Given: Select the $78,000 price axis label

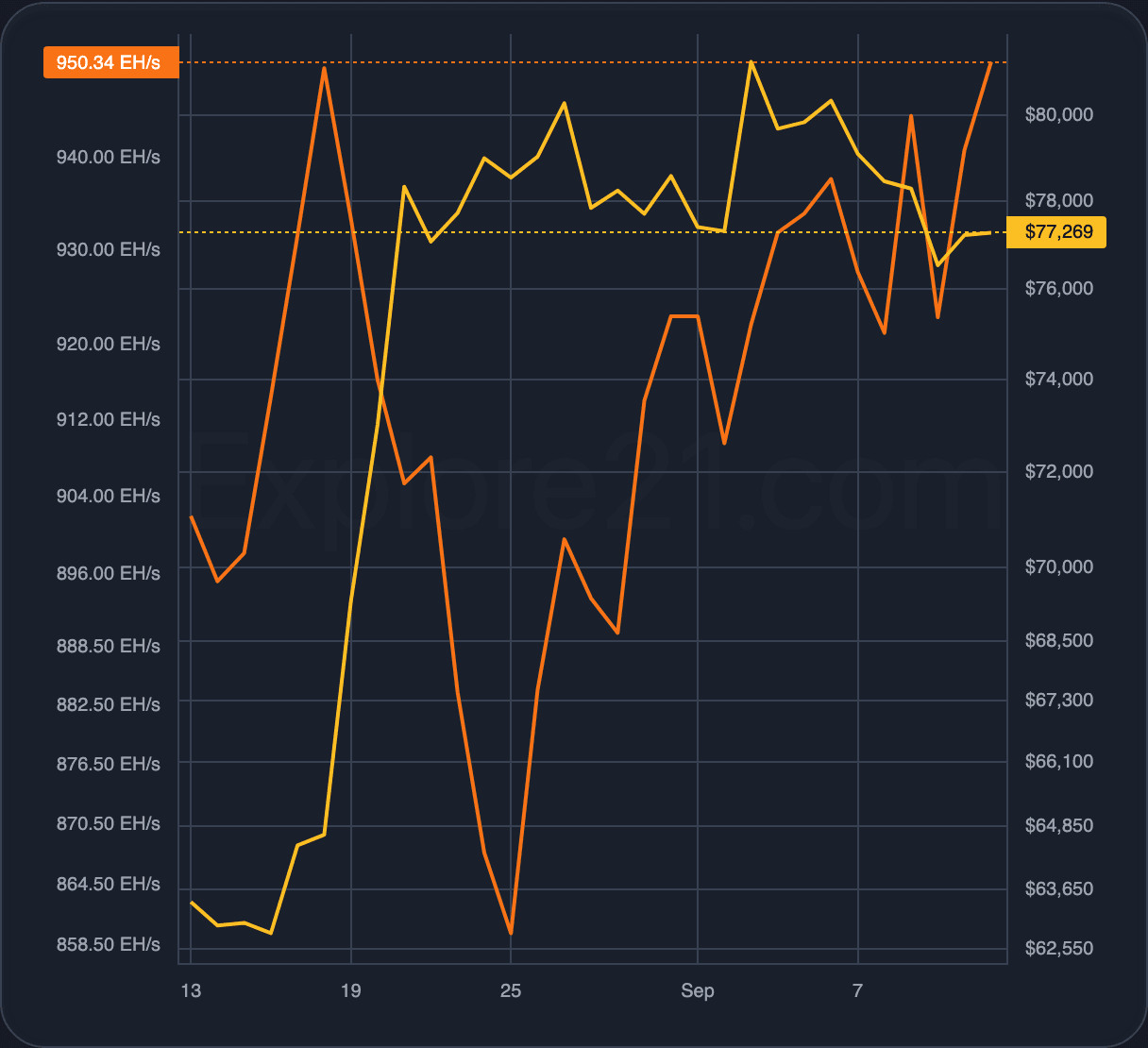Looking at the screenshot, I should [x=1059, y=201].
